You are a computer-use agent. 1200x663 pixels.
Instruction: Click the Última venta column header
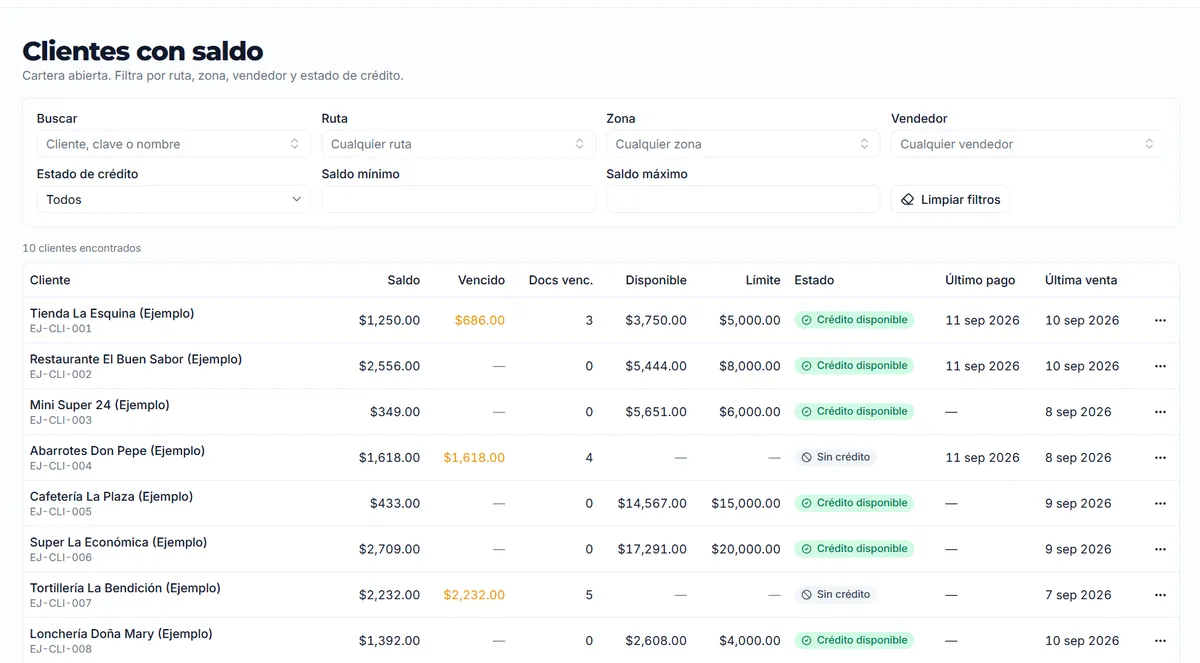[1081, 281]
